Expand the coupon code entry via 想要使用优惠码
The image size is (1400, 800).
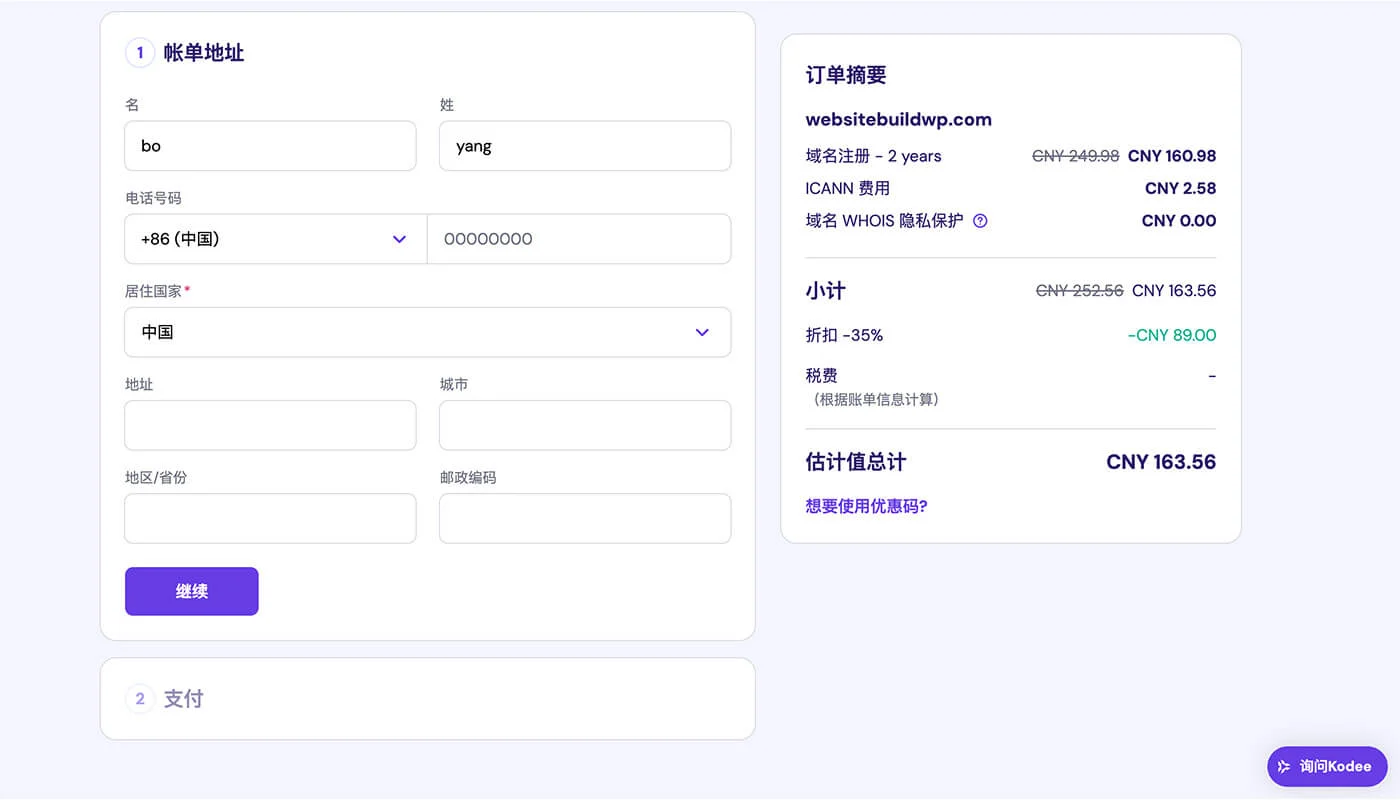(866, 506)
